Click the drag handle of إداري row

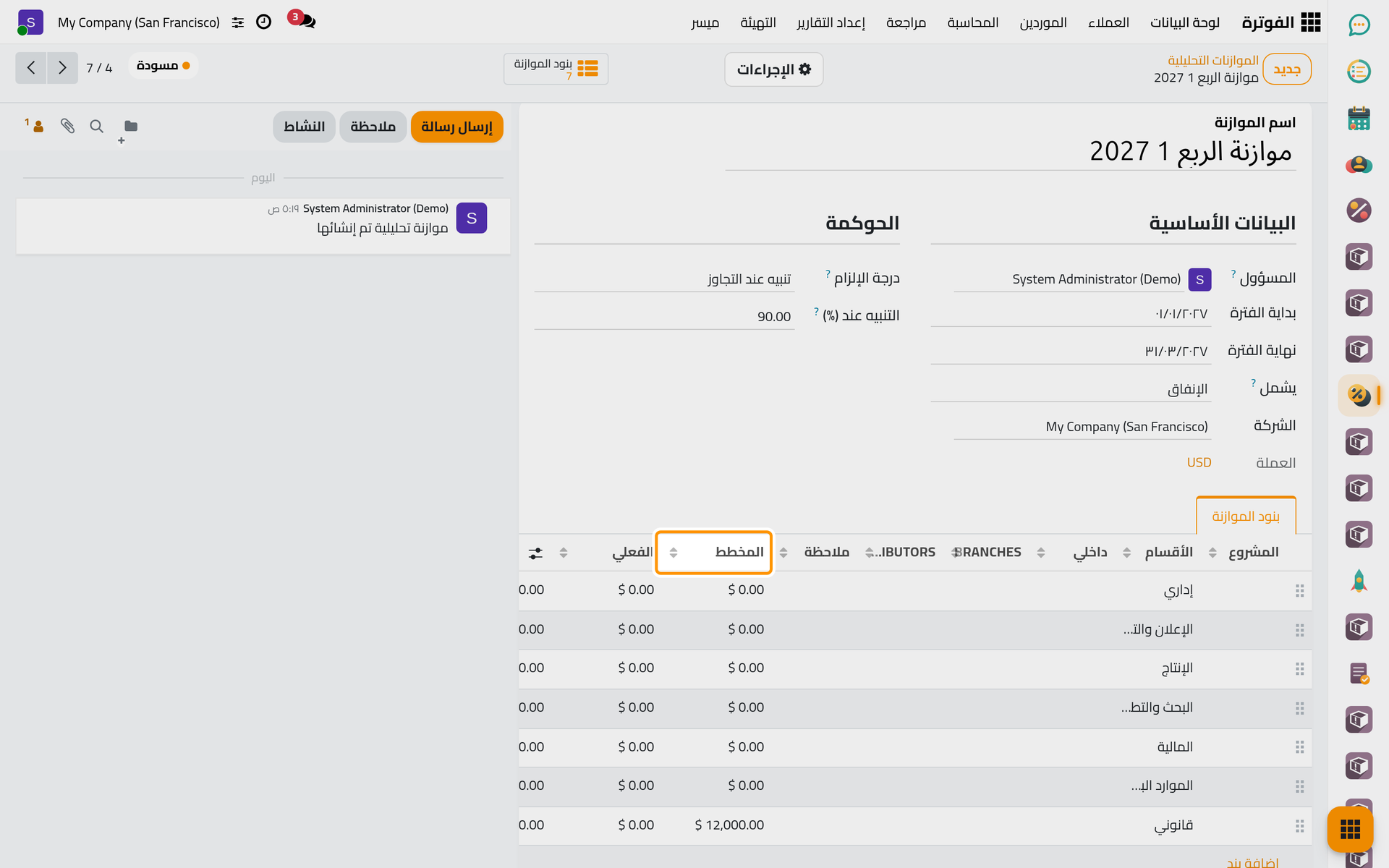[x=1299, y=591]
